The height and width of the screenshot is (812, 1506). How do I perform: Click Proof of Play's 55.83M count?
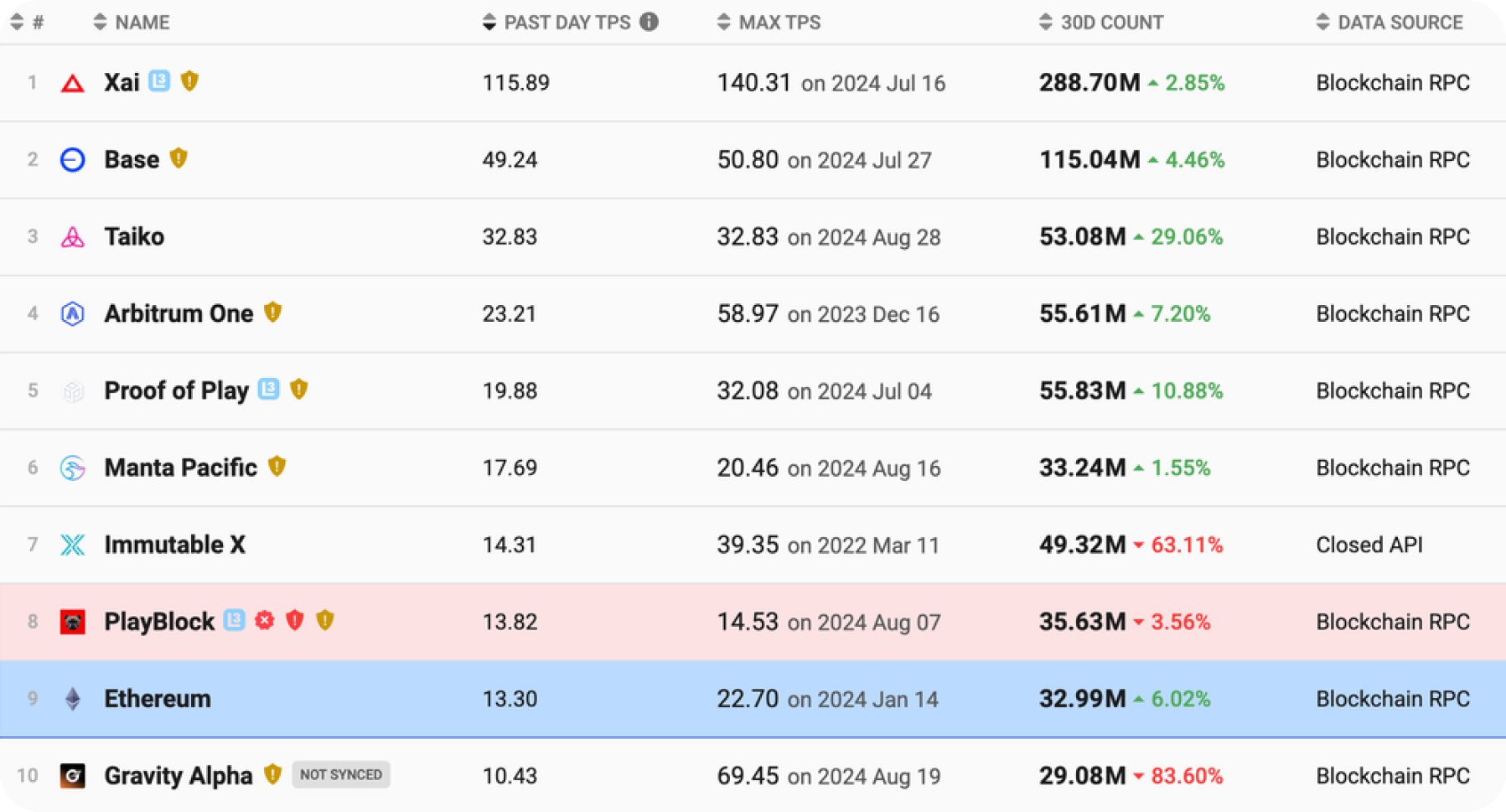[1082, 390]
